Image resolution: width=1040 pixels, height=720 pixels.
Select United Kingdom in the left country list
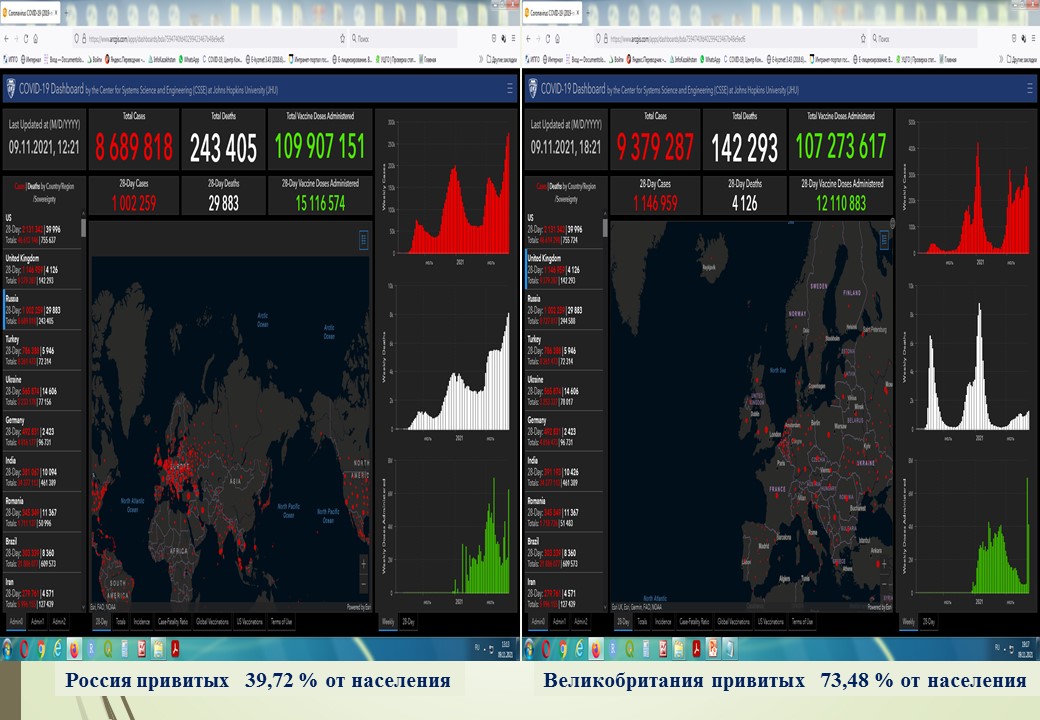pyautogui.click(x=42, y=269)
